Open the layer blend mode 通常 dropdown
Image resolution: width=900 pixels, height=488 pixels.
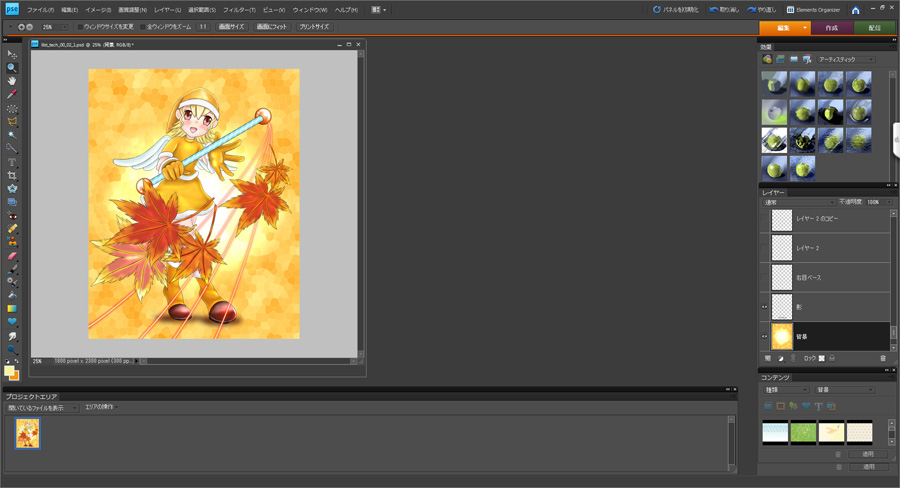[797, 202]
